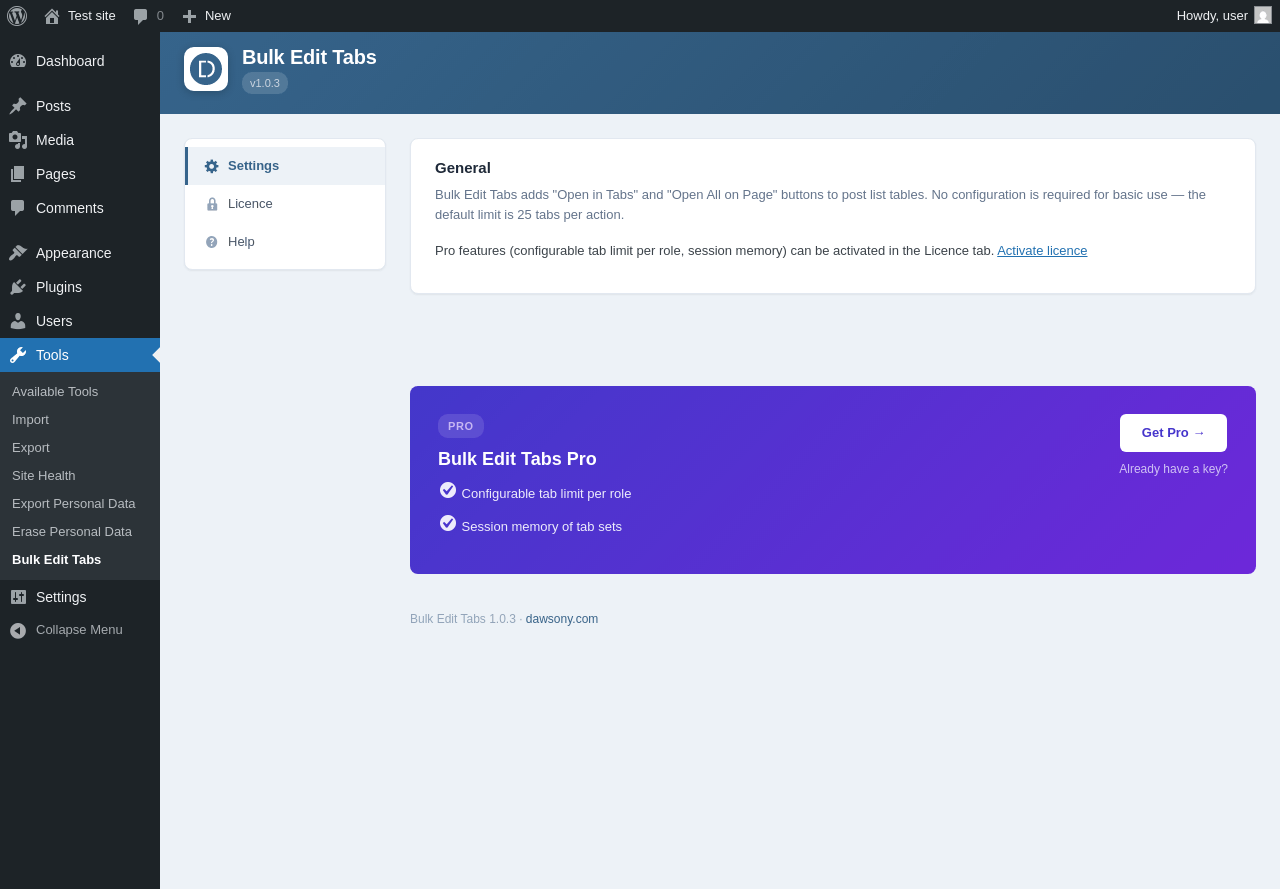Click Already have a key? link

1173,469
